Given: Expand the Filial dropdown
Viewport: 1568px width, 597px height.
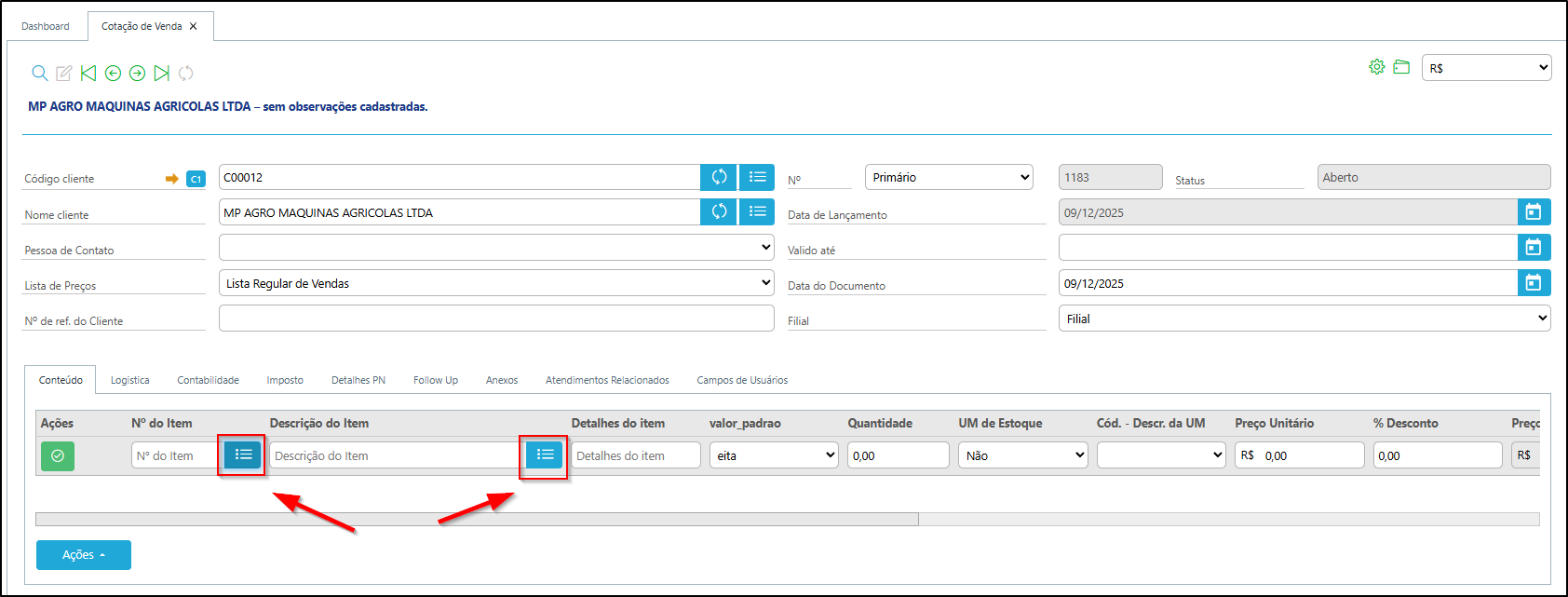Looking at the screenshot, I should tap(1304, 319).
